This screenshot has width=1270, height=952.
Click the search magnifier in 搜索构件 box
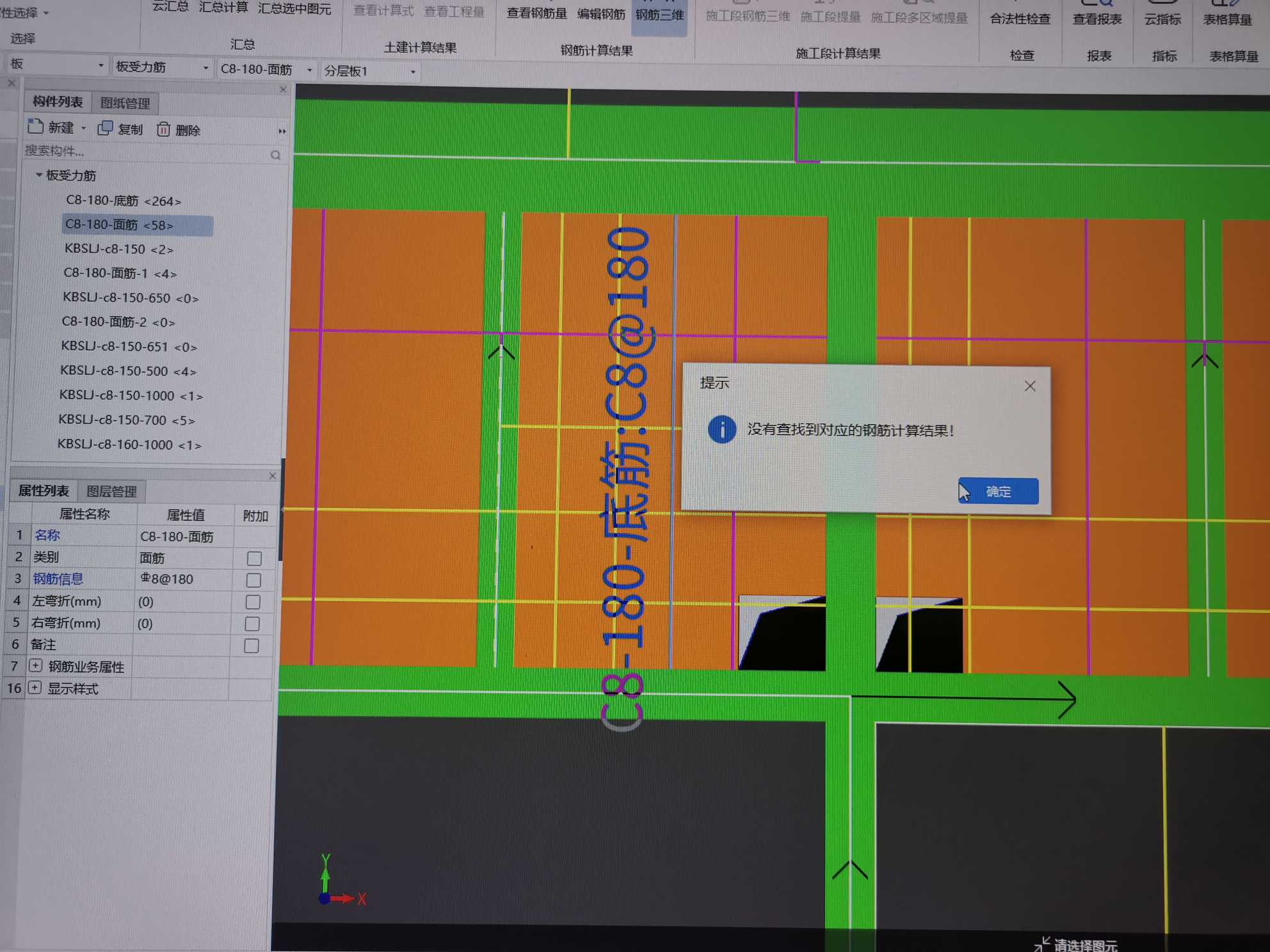(x=275, y=155)
